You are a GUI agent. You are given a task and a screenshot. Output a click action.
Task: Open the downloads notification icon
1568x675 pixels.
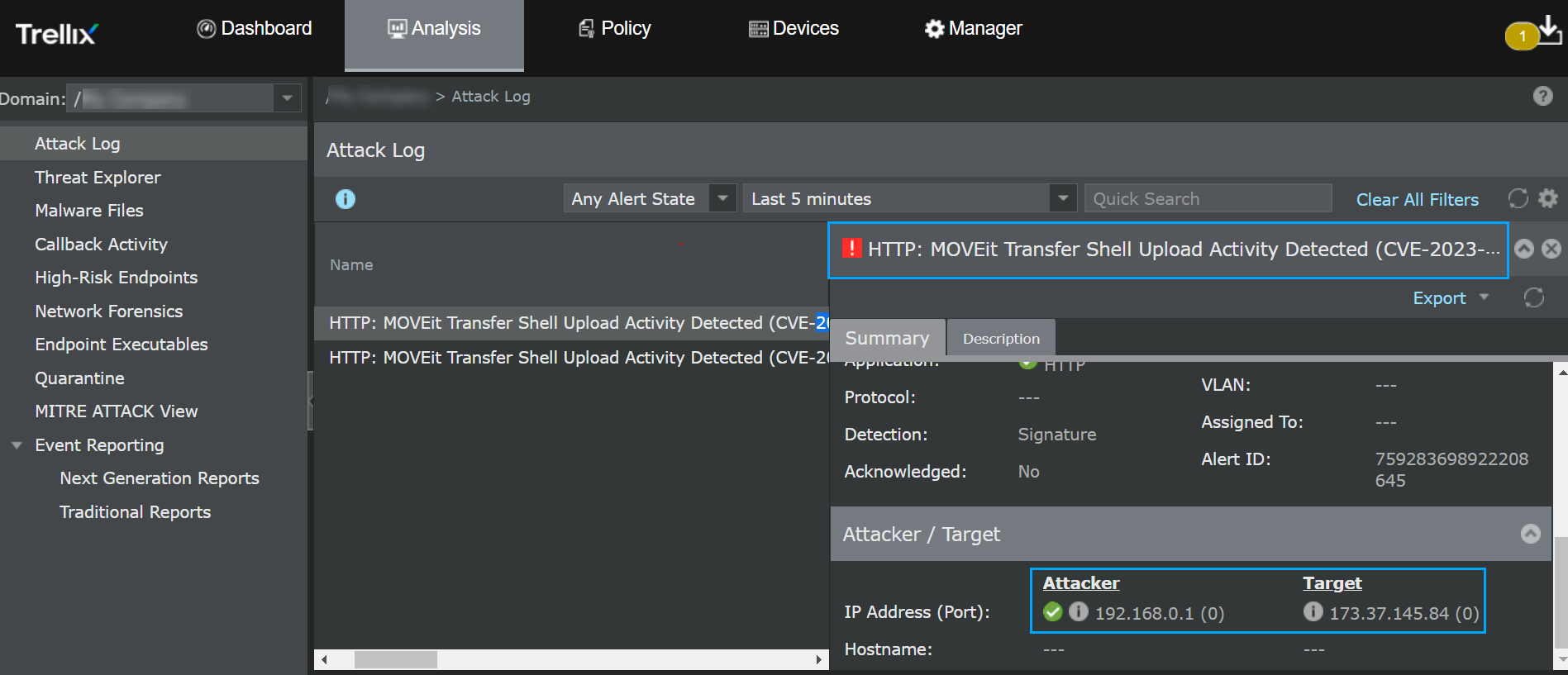(x=1549, y=30)
